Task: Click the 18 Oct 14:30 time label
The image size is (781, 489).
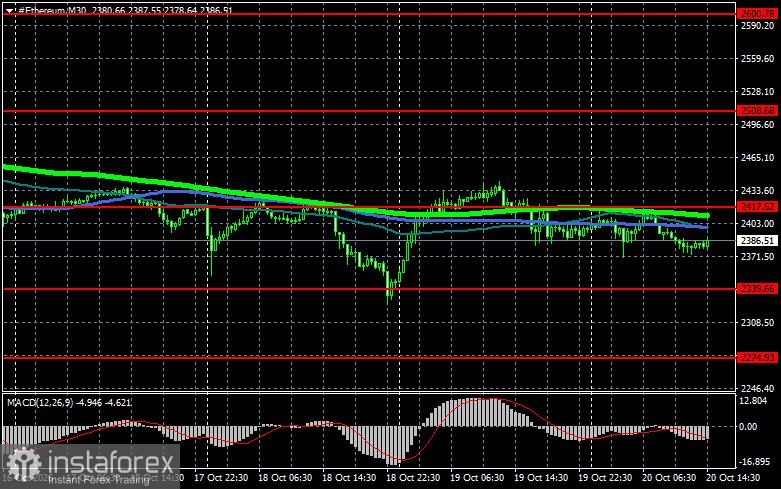Action: [x=349, y=478]
